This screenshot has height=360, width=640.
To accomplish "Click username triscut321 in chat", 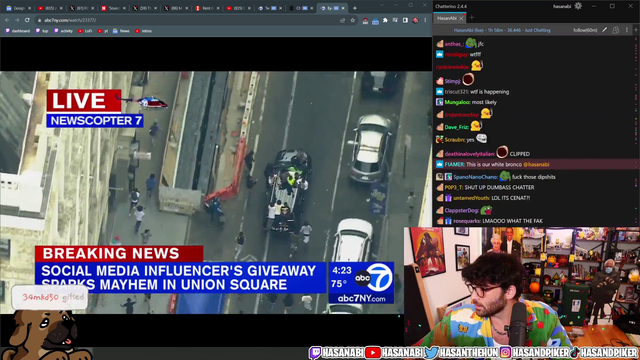I will click(457, 92).
